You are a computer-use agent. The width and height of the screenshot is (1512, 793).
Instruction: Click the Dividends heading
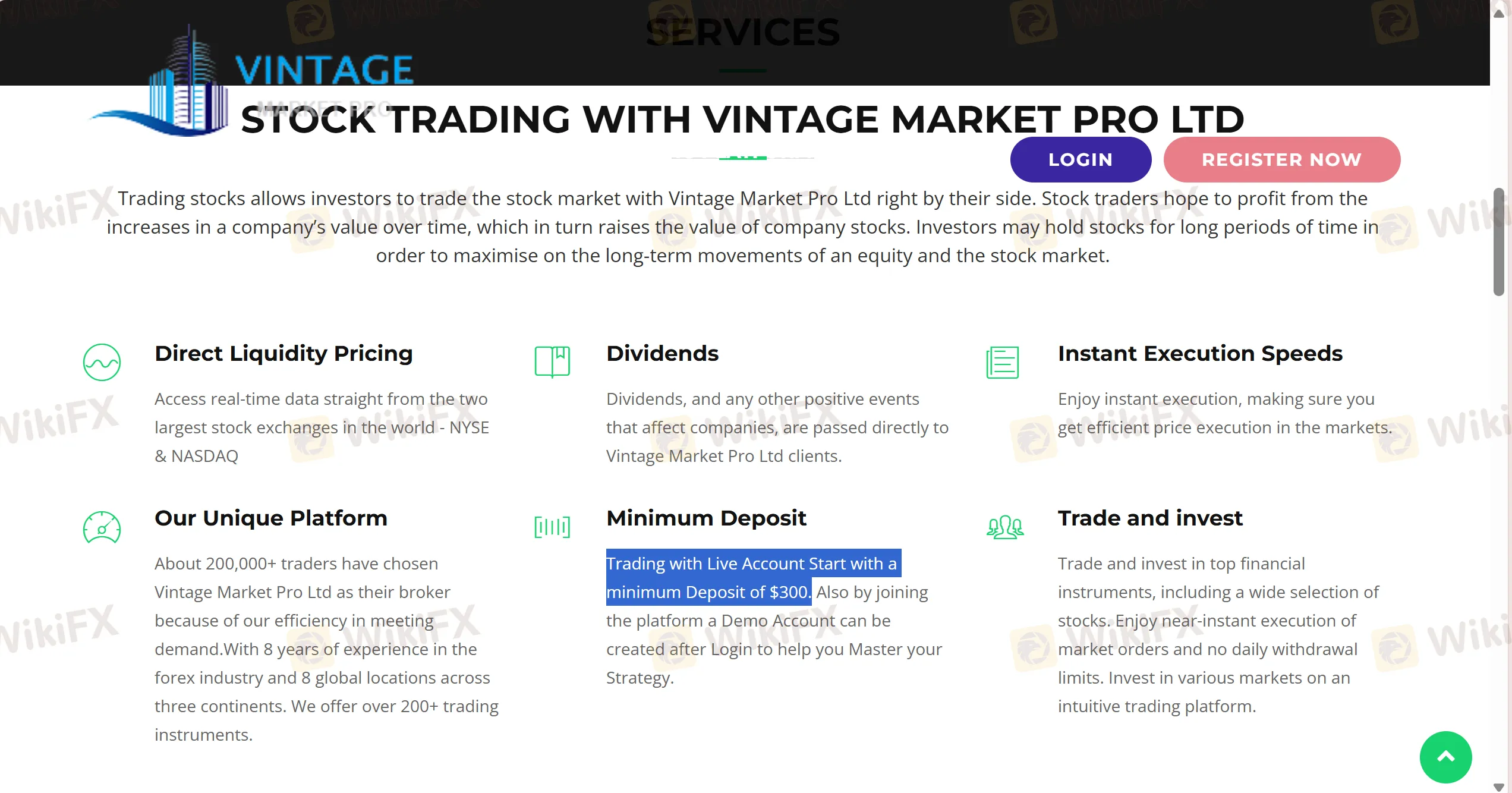click(x=662, y=353)
